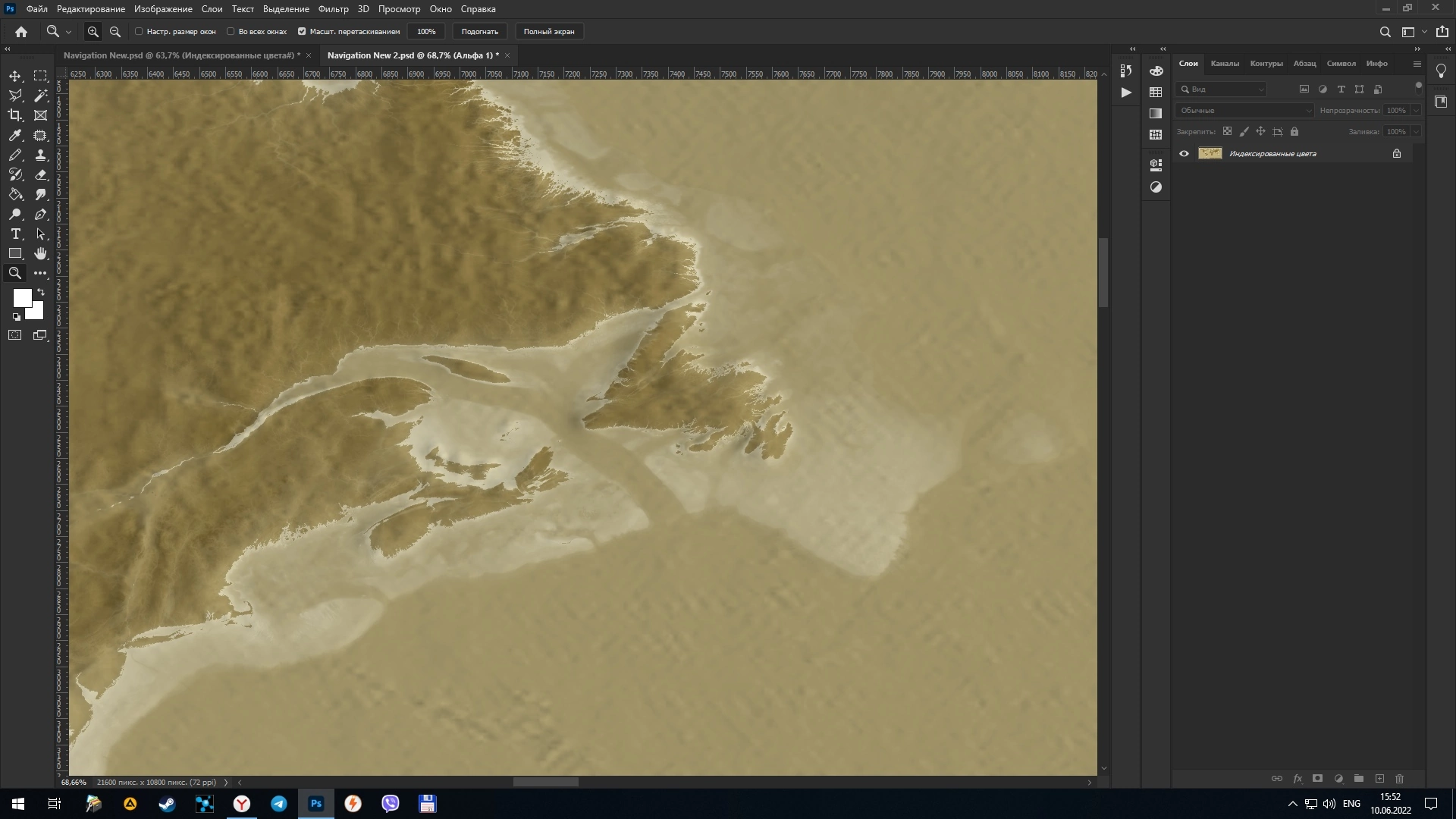Hide the 'Индексированные цвета' layer
1456x819 pixels.
[1184, 154]
